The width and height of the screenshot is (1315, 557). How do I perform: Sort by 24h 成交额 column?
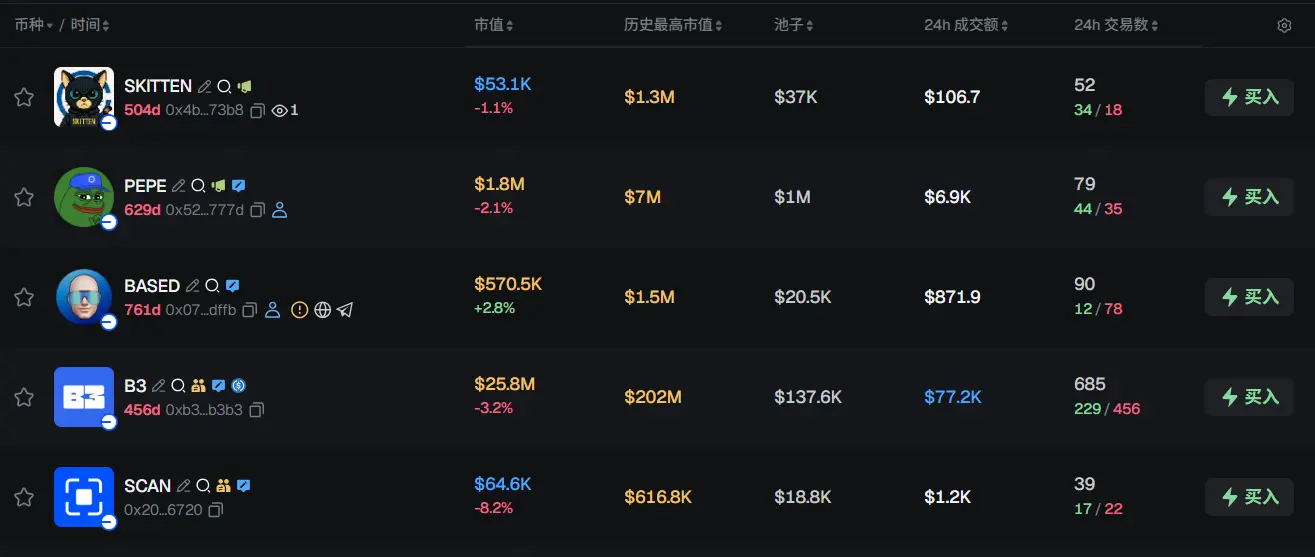(967, 25)
